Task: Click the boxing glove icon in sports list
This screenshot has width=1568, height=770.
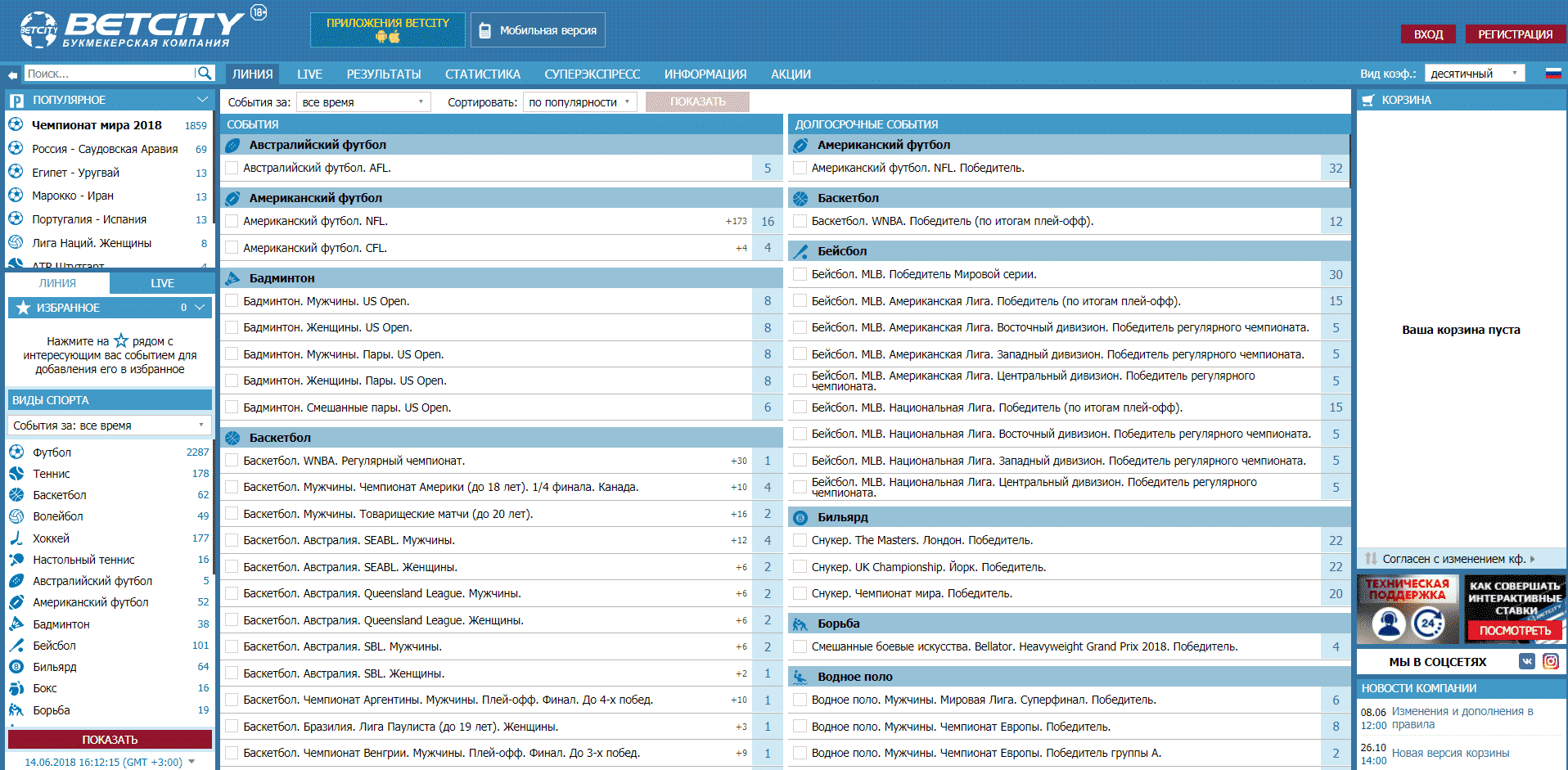Action: click(16, 688)
